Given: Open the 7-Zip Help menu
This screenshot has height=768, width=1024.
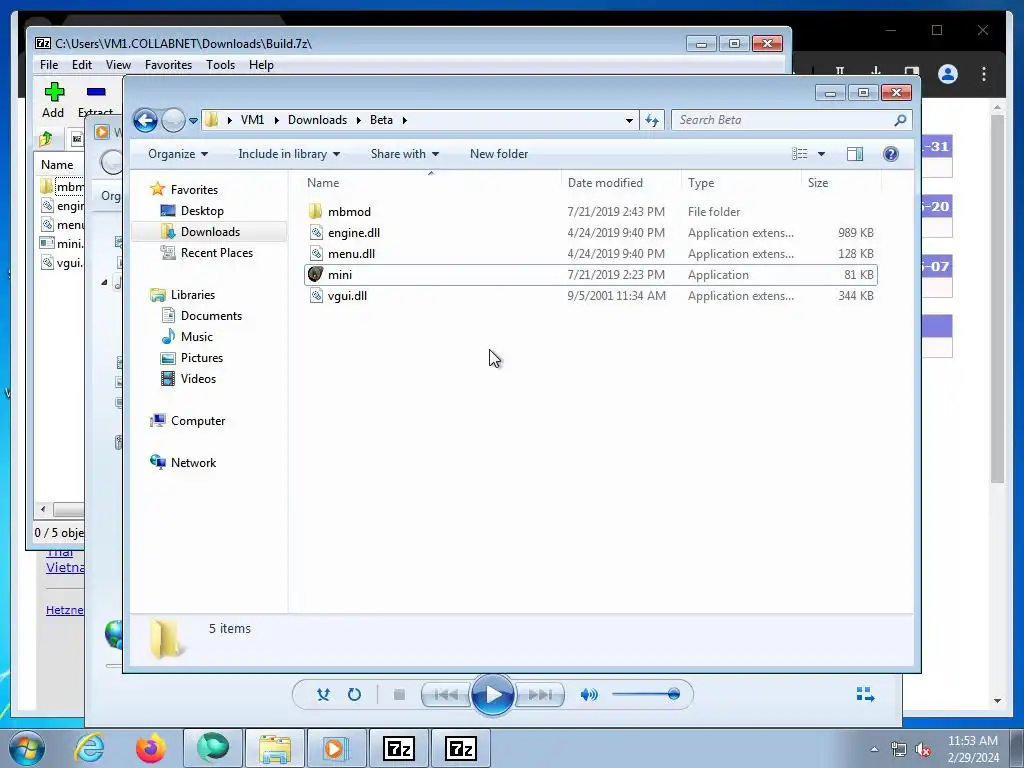Looking at the screenshot, I should click(261, 65).
